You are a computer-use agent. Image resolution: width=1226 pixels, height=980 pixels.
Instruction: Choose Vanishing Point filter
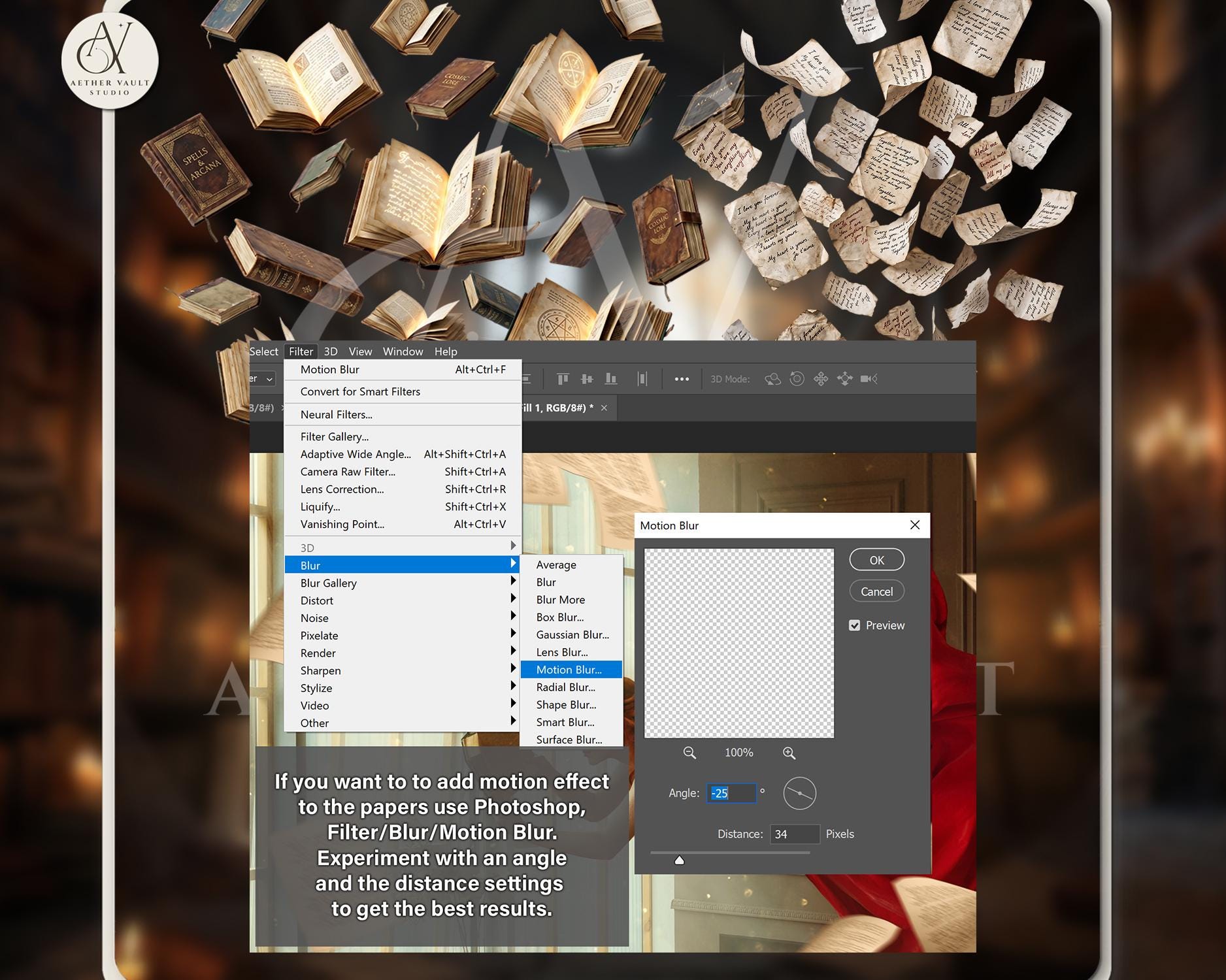tap(402, 525)
